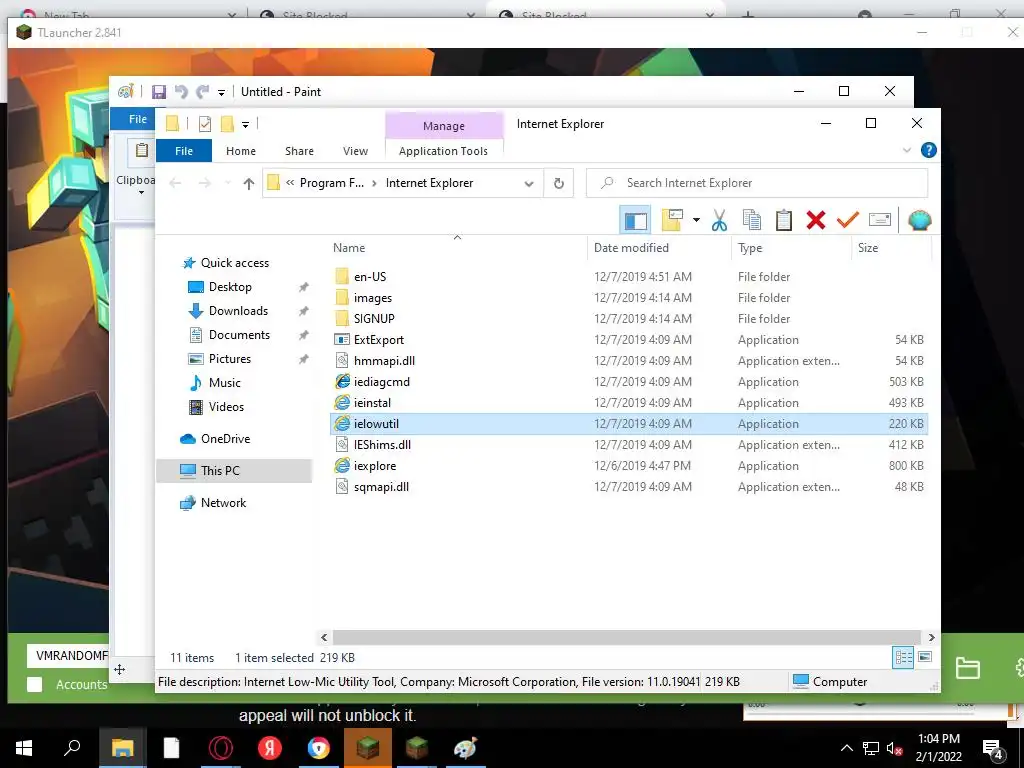
Task: Open the Application Tools tab
Action: click(443, 151)
